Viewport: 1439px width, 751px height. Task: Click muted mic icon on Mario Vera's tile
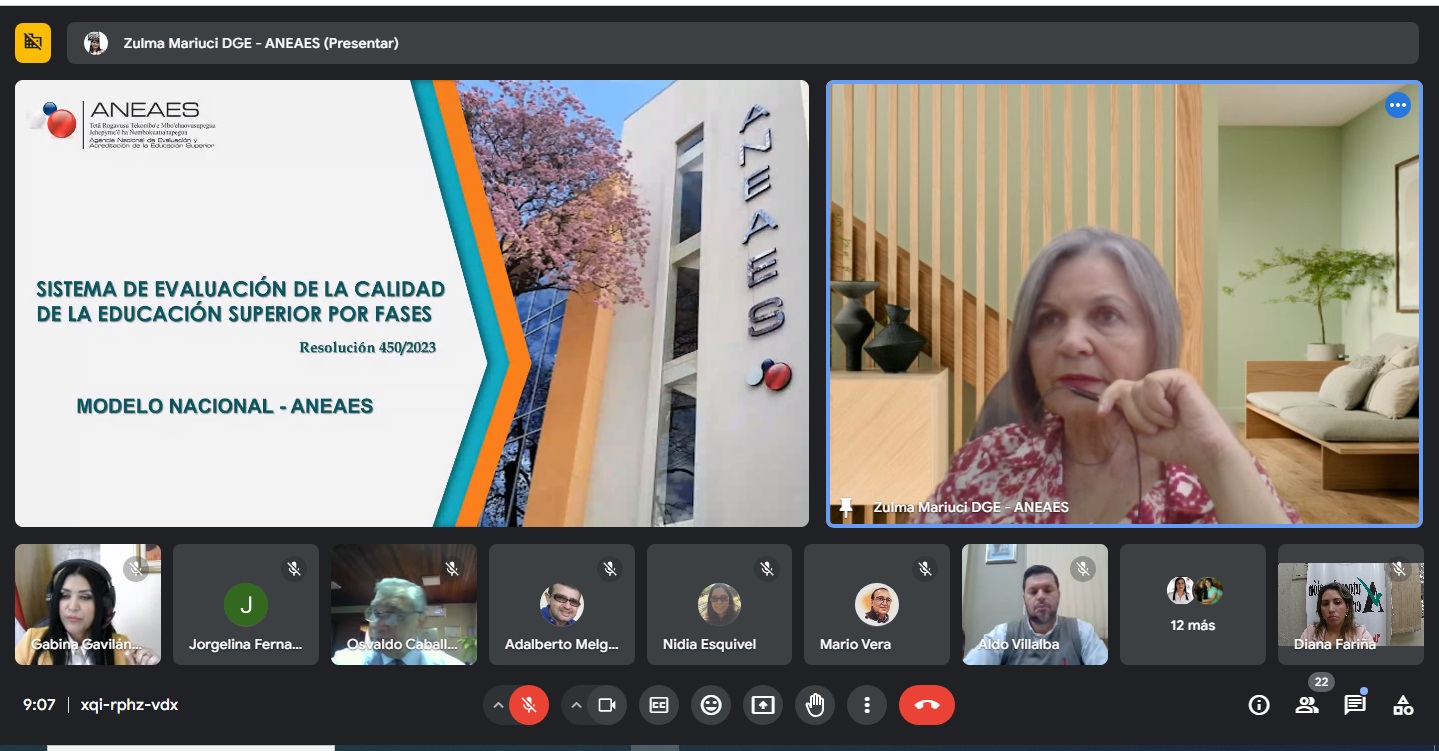(x=925, y=568)
